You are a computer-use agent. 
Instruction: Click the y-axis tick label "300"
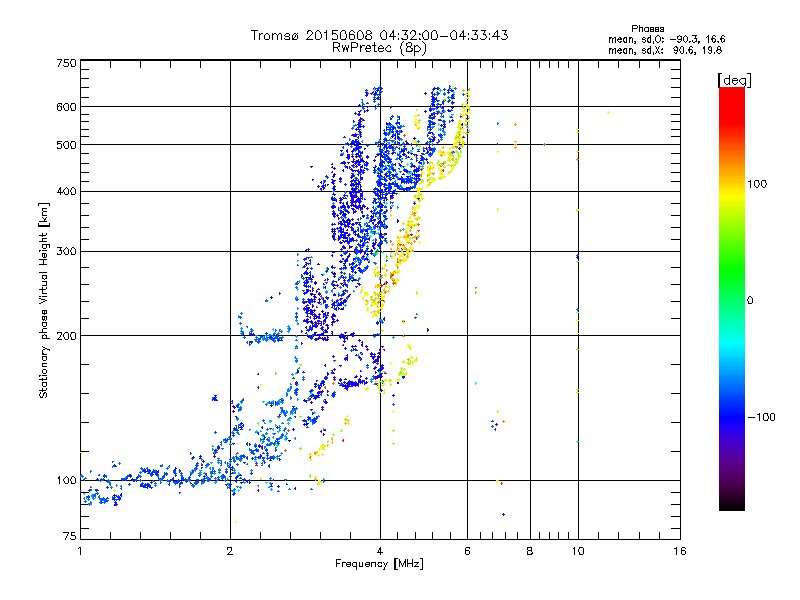pos(66,251)
